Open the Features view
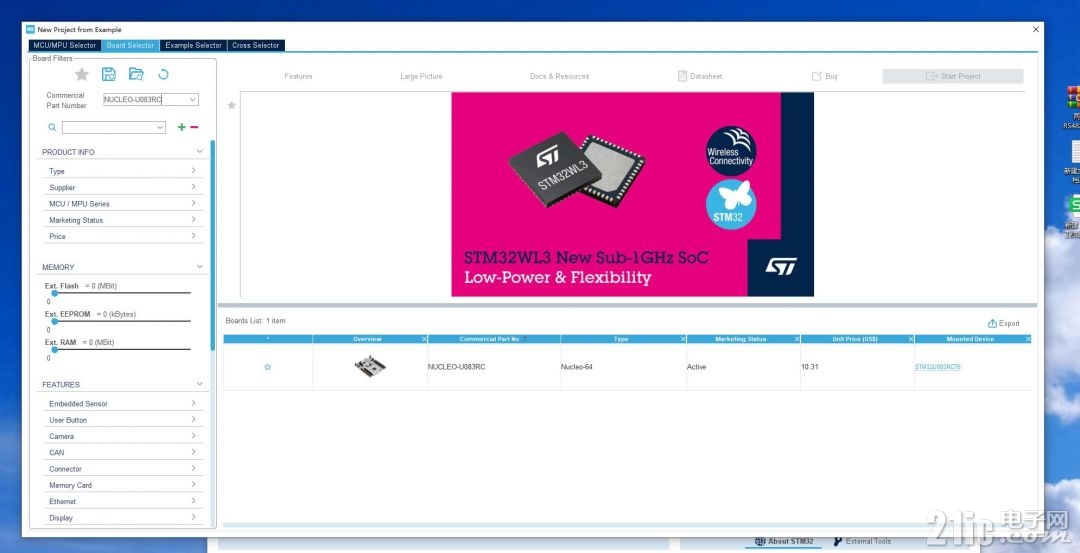 [x=298, y=76]
